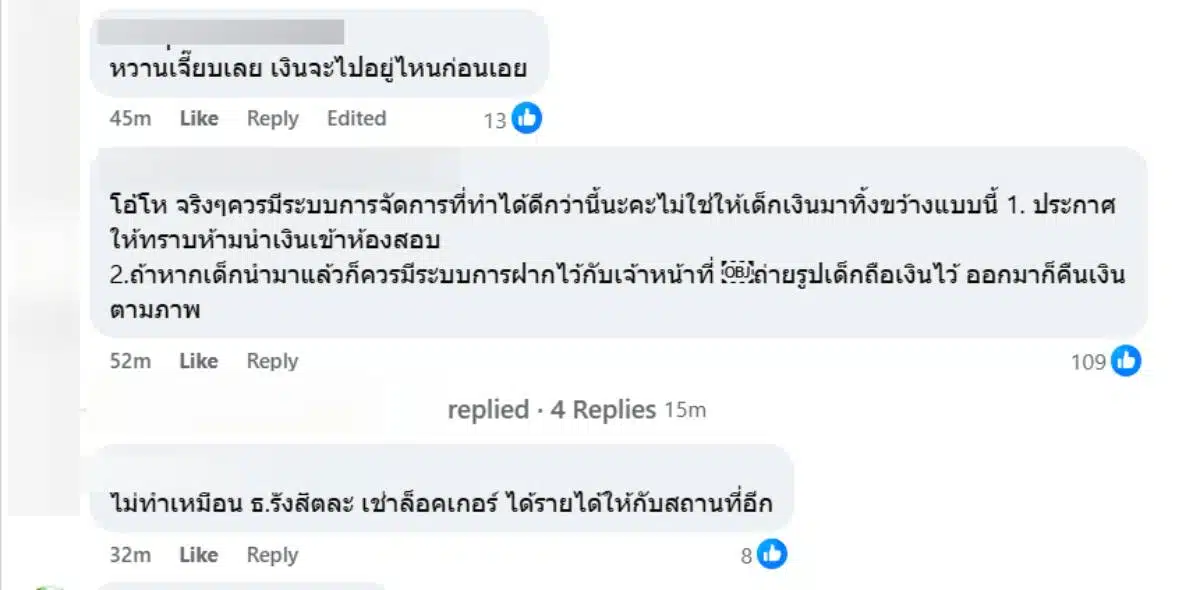Toggle Like on the 52m comment
This screenshot has width=1200, height=590.
click(199, 361)
